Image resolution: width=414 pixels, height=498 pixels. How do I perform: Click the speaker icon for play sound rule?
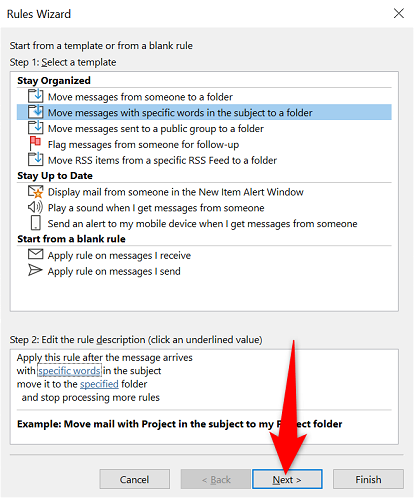[35, 207]
